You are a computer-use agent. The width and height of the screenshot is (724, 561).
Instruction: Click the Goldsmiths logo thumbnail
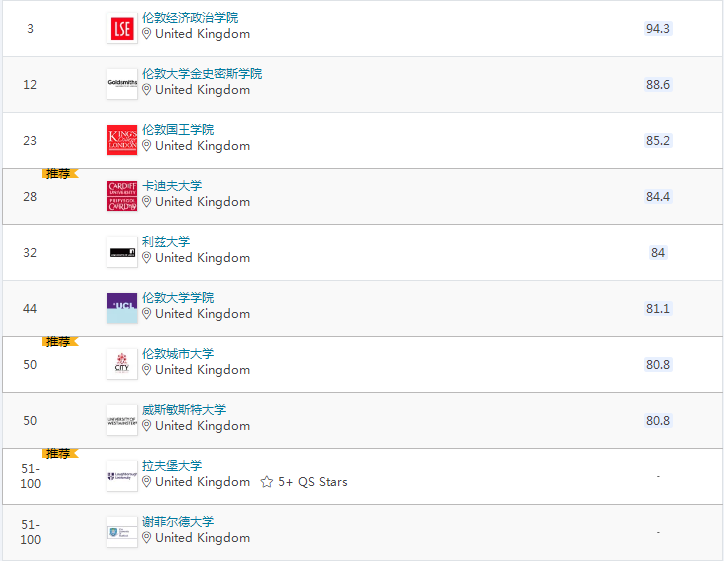(x=122, y=84)
